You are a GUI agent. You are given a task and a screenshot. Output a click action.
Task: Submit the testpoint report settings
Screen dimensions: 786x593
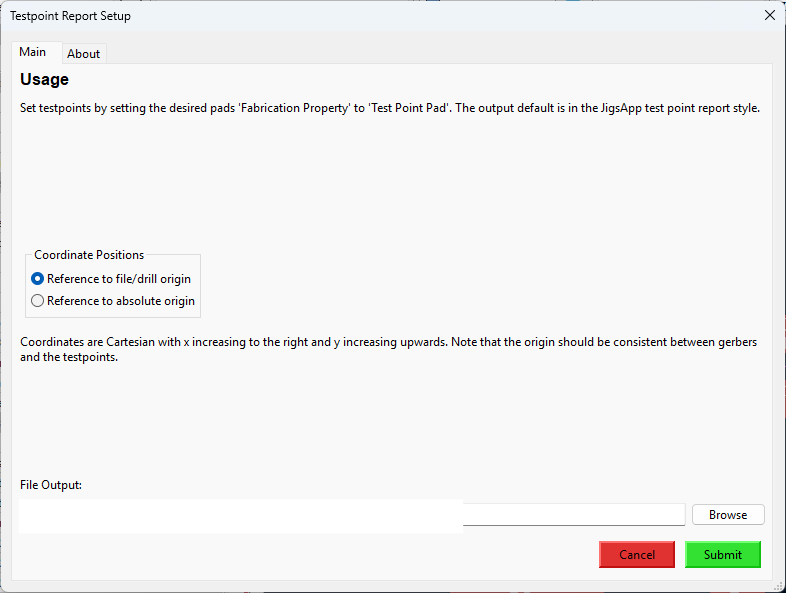tap(722, 555)
